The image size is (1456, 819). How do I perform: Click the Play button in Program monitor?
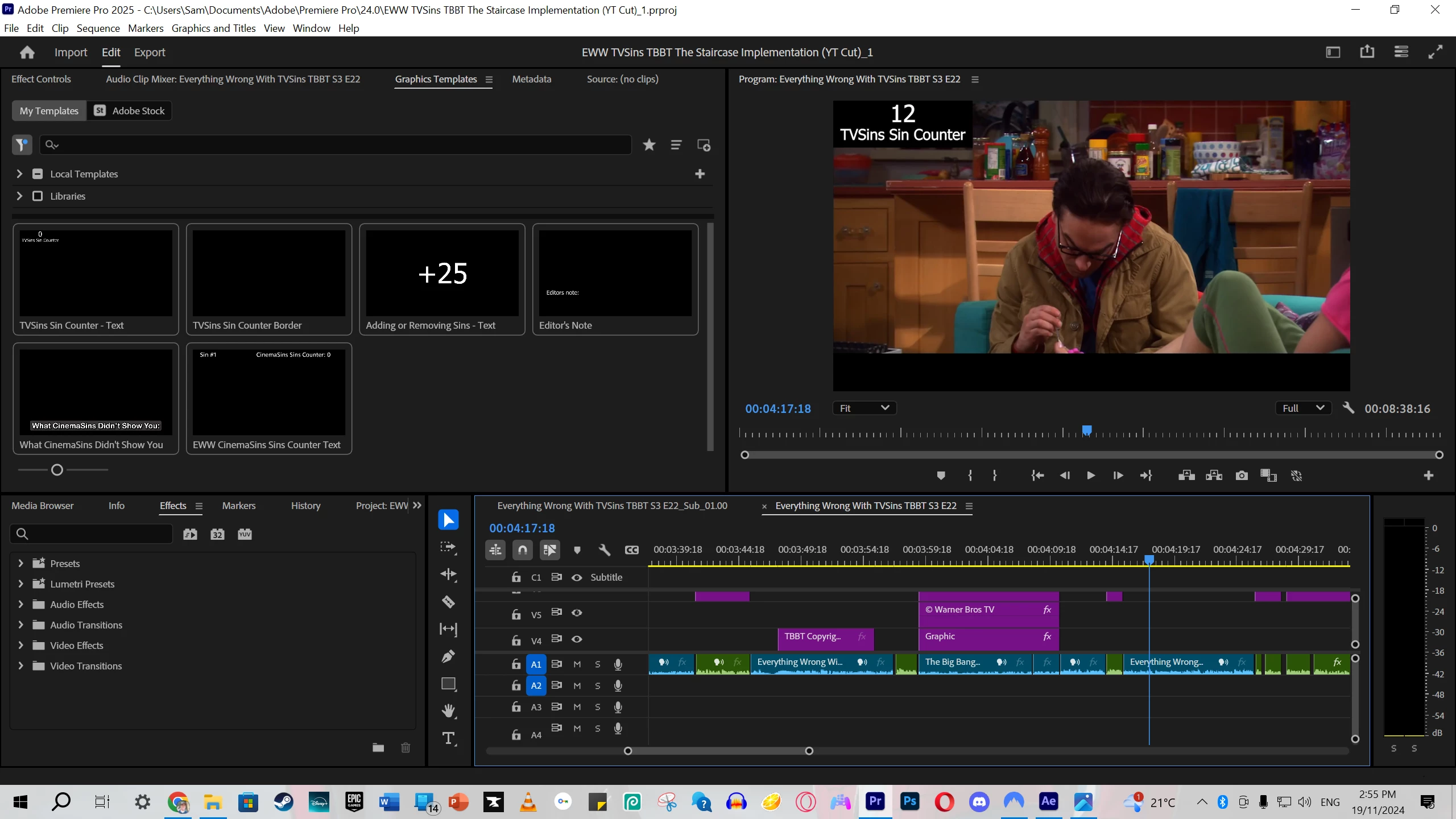point(1090,475)
